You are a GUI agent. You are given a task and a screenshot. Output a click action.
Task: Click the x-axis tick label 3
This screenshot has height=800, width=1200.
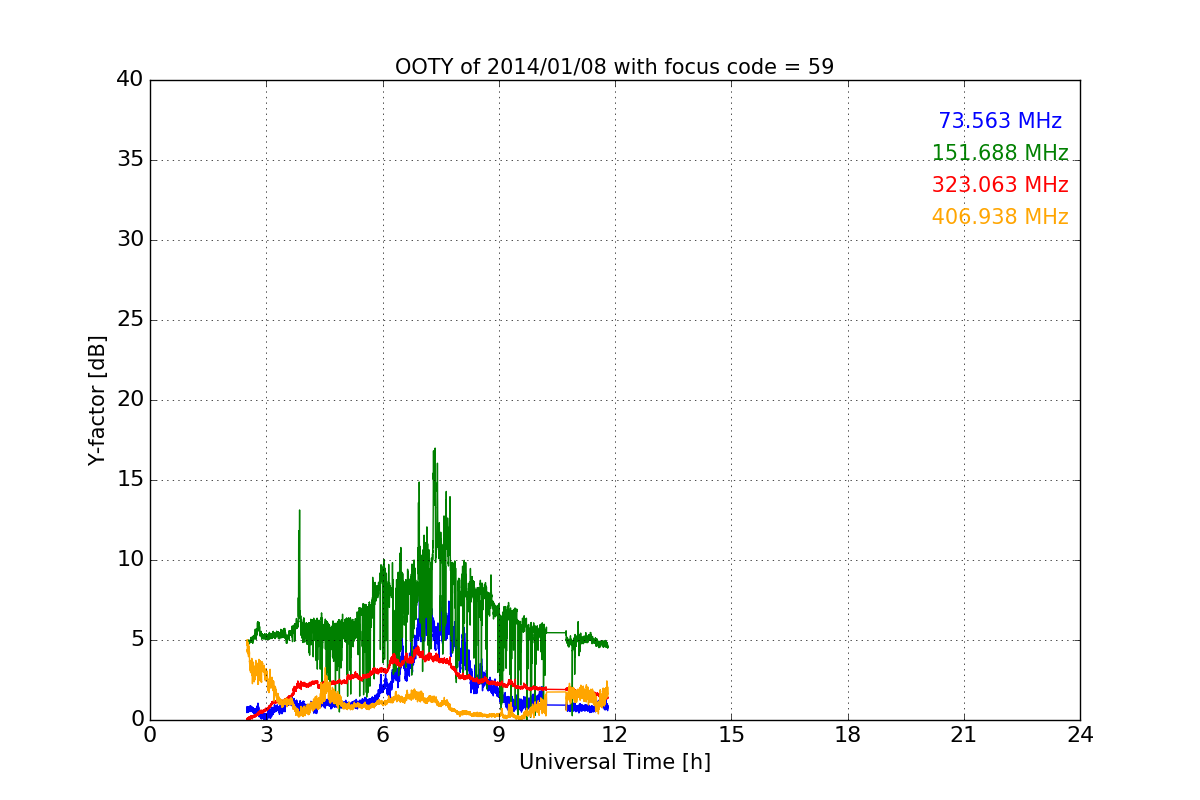(266, 735)
